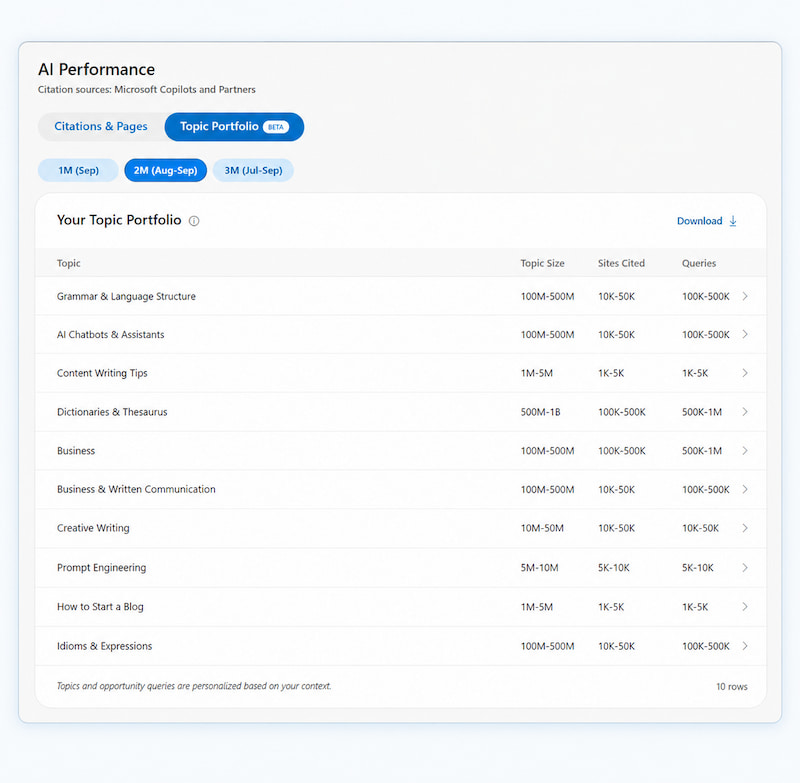The image size is (800, 783).
Task: Expand the Business & Written Communication chevron
Action: [x=745, y=489]
